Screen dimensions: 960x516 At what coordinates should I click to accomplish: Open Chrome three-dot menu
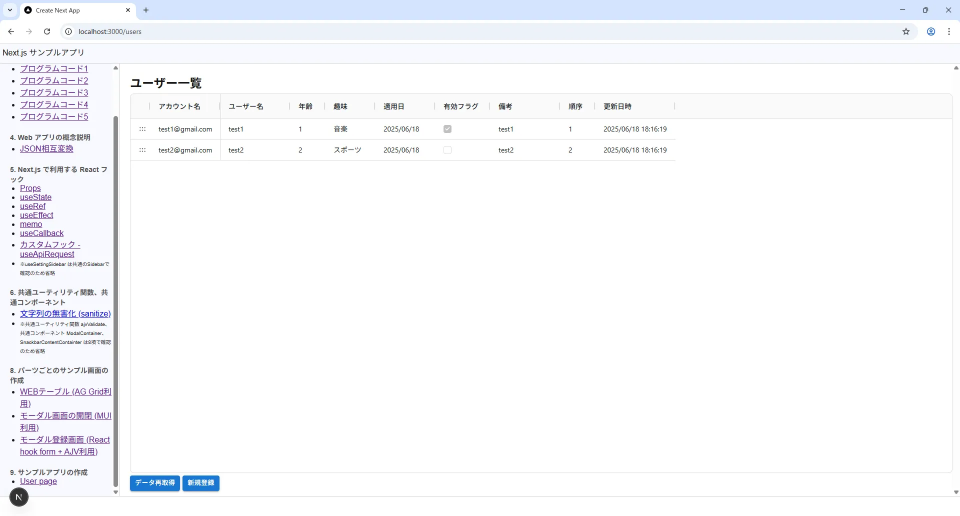(x=949, y=31)
